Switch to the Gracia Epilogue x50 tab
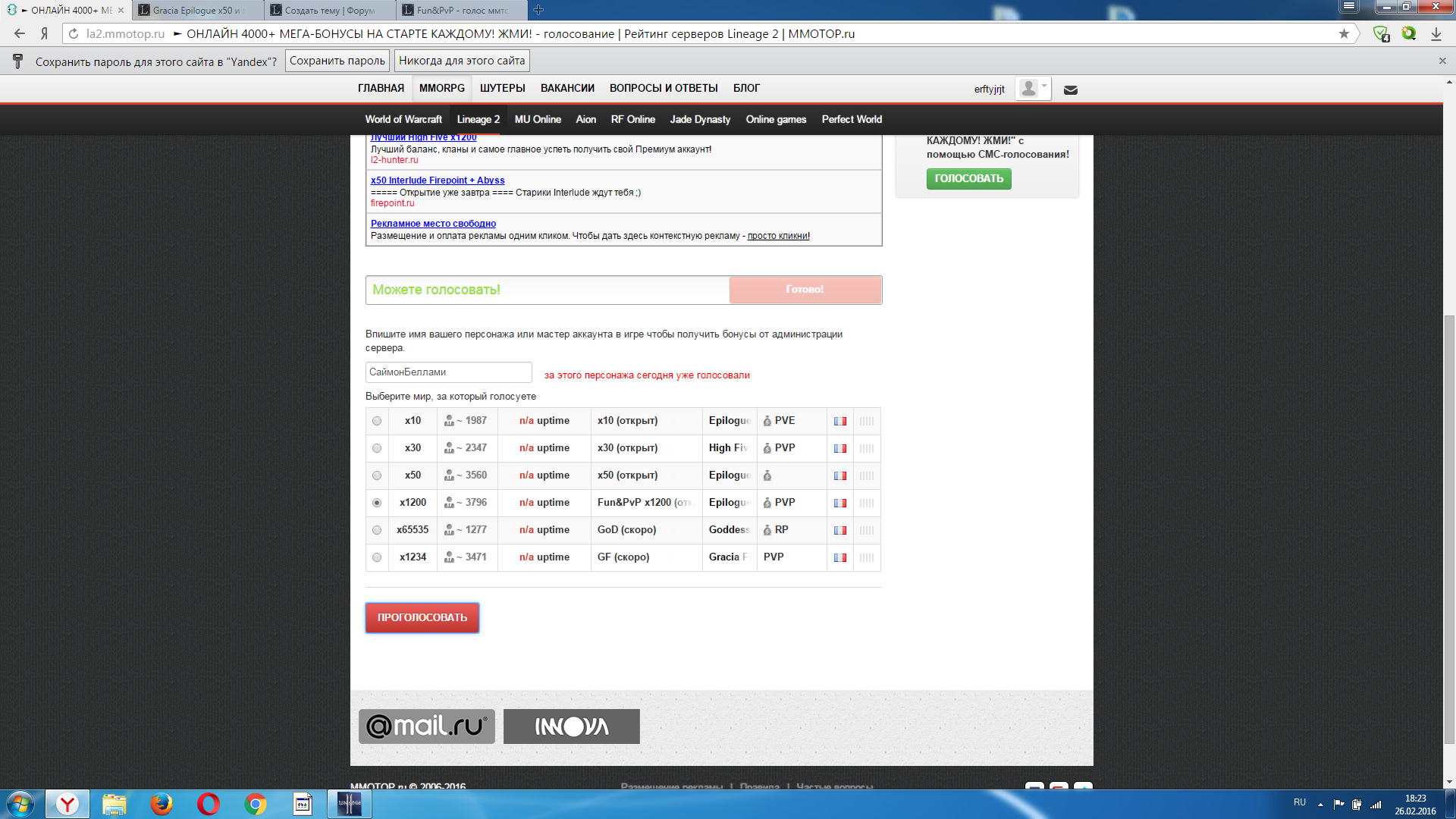The image size is (1456, 819). (197, 11)
